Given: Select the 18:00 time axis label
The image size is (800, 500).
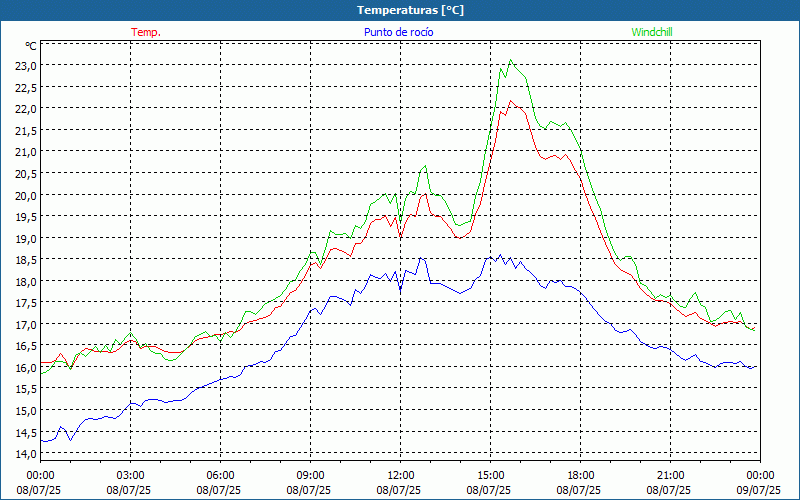Looking at the screenshot, I should [x=580, y=475].
